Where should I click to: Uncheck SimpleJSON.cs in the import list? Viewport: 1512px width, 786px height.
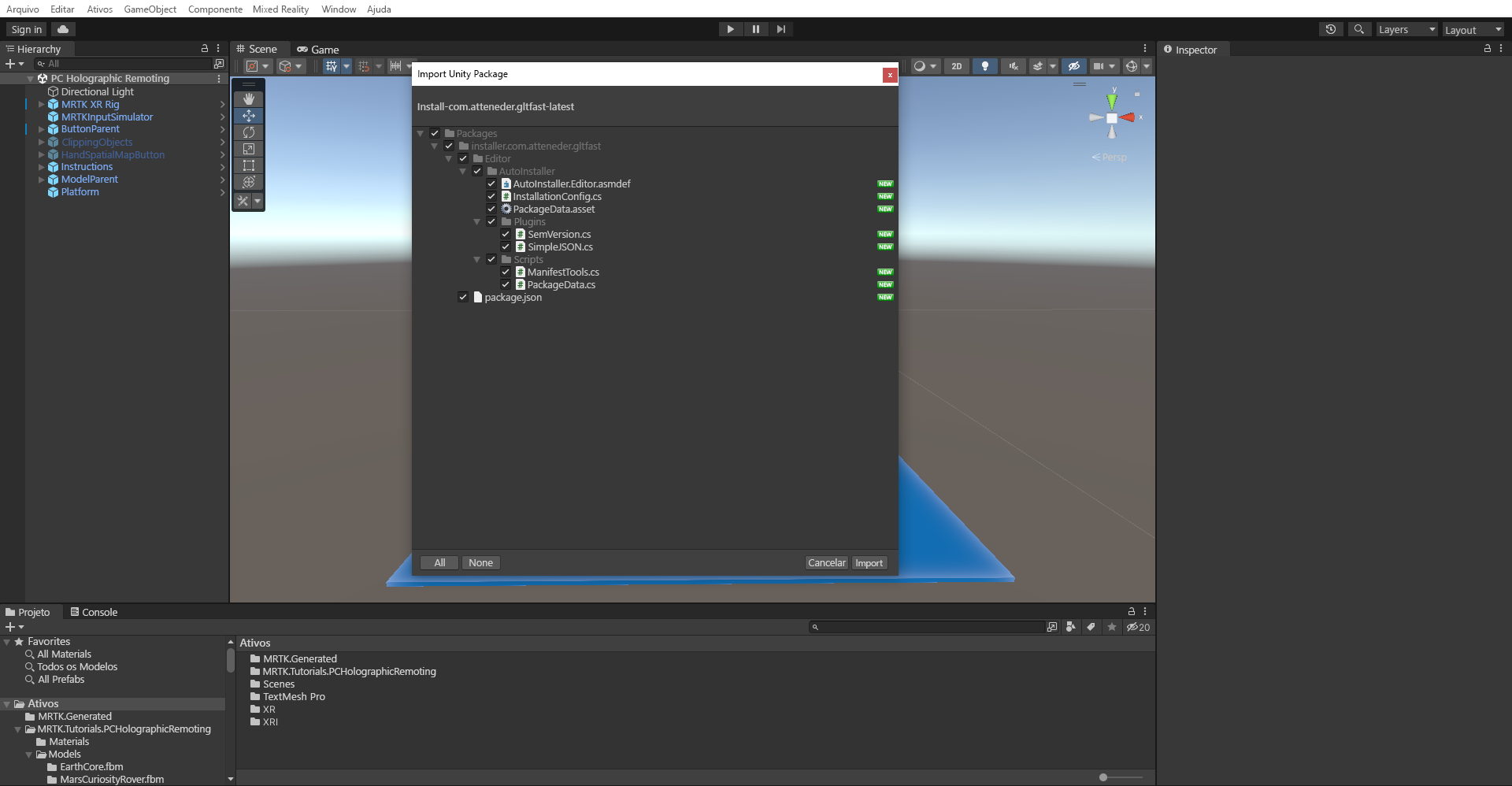point(506,247)
